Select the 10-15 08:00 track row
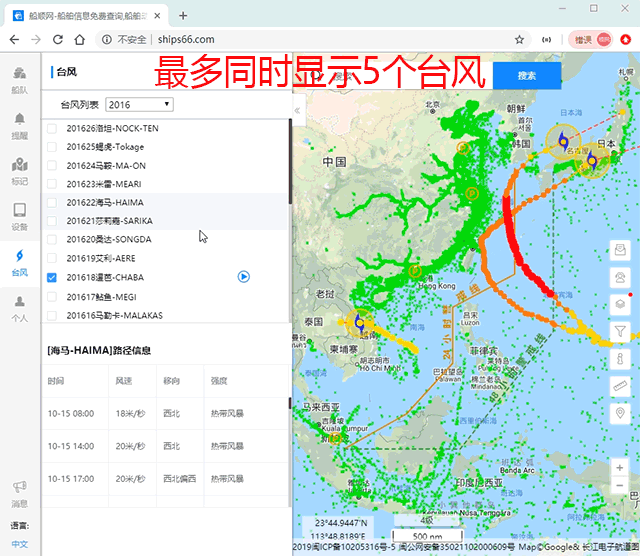Image resolution: width=640 pixels, height=556 pixels. [x=165, y=414]
